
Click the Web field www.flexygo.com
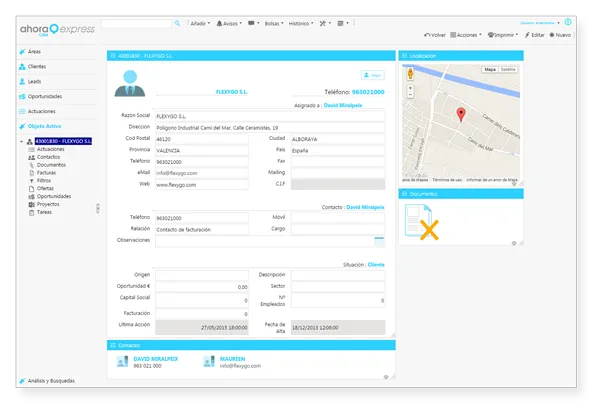202,184
